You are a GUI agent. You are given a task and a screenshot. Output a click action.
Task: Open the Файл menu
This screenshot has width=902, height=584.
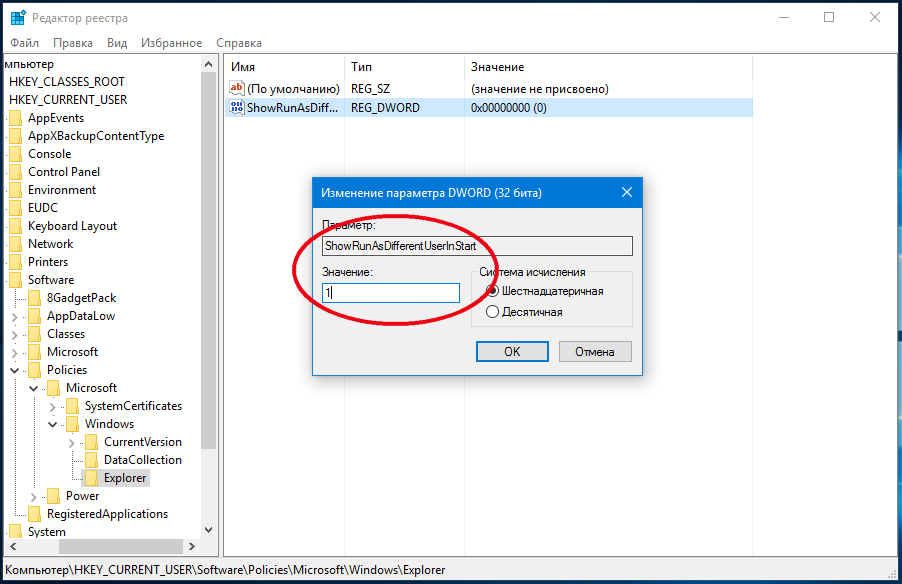point(25,43)
